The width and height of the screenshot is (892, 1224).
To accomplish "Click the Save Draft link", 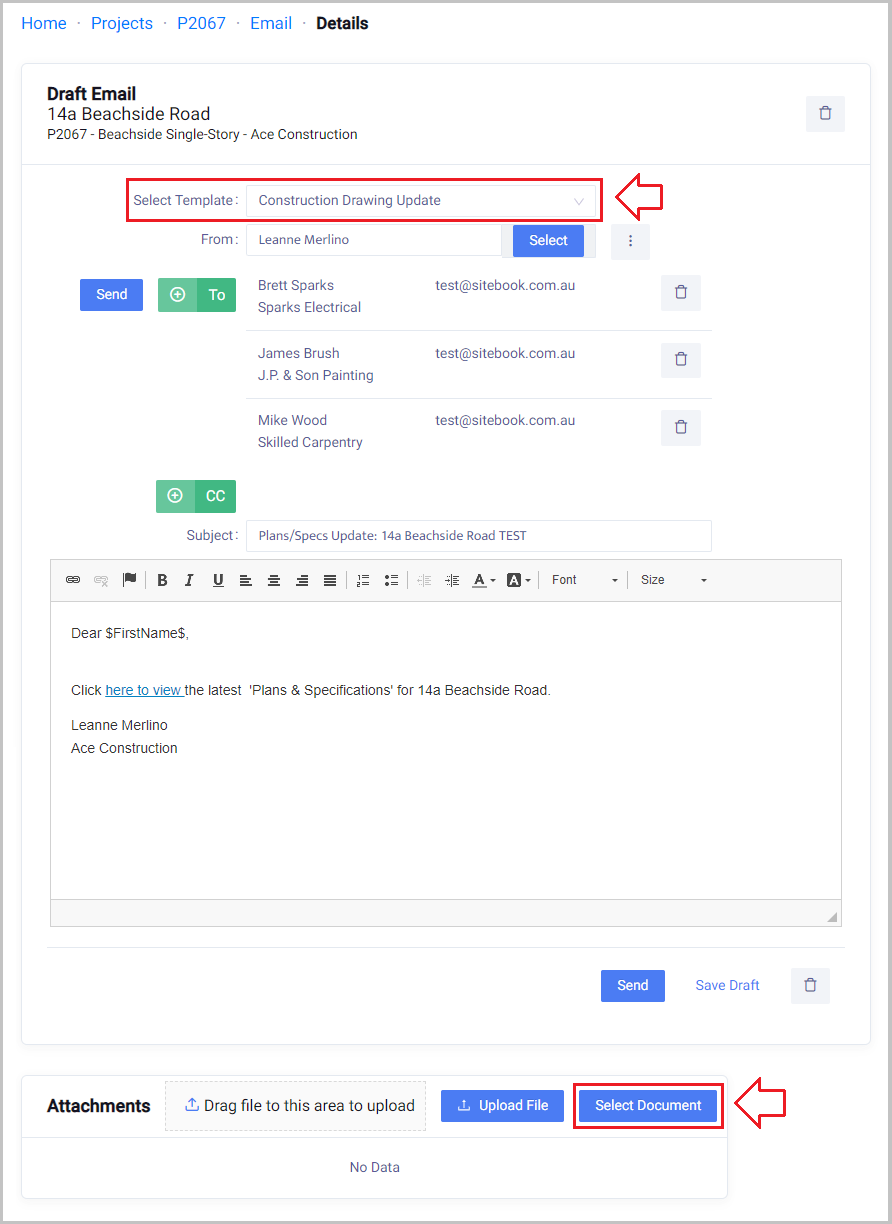I will click(727, 985).
